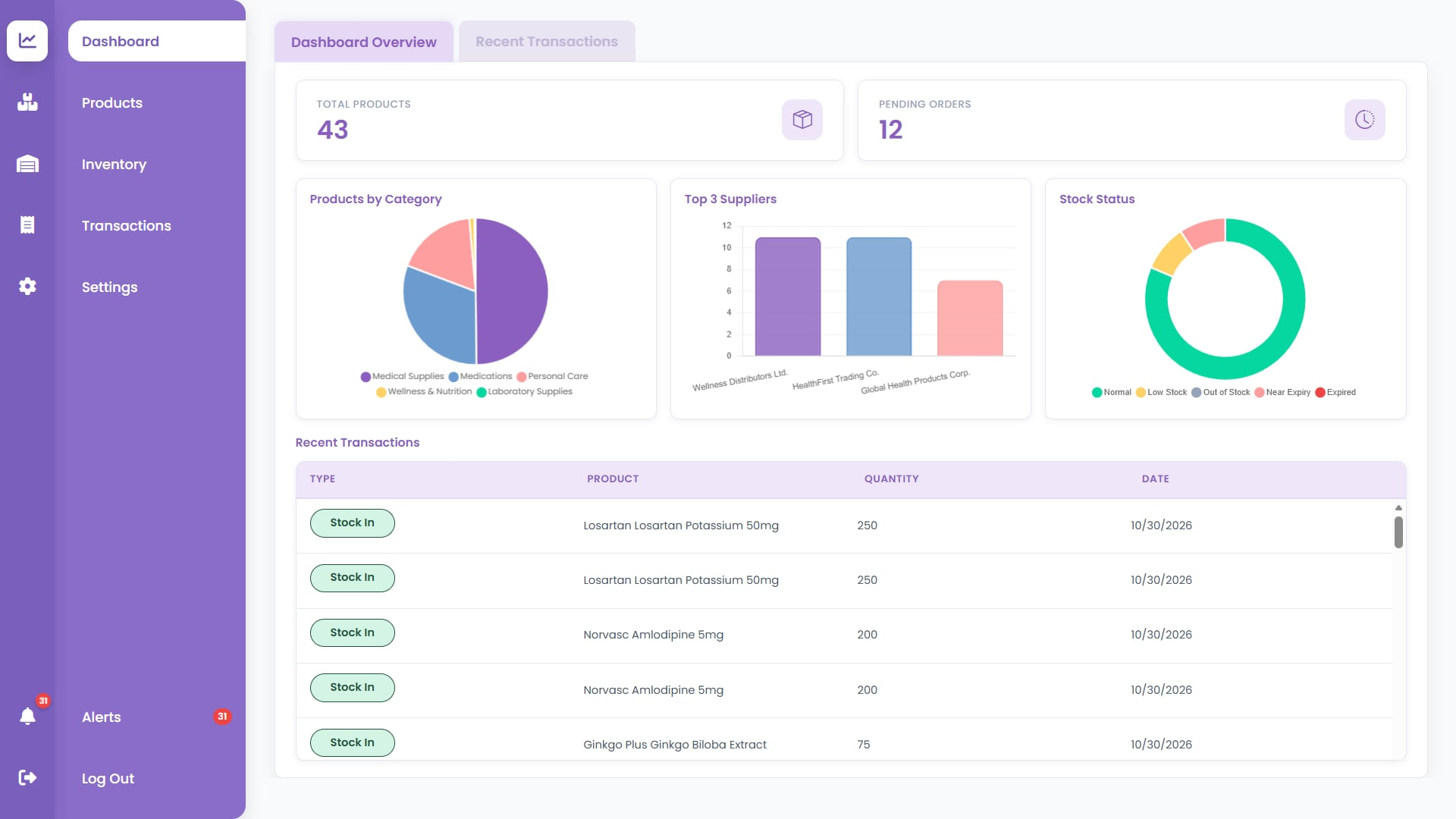Toggle the Near Expiry legend entry
This screenshot has height=819, width=1456.
(x=1282, y=392)
